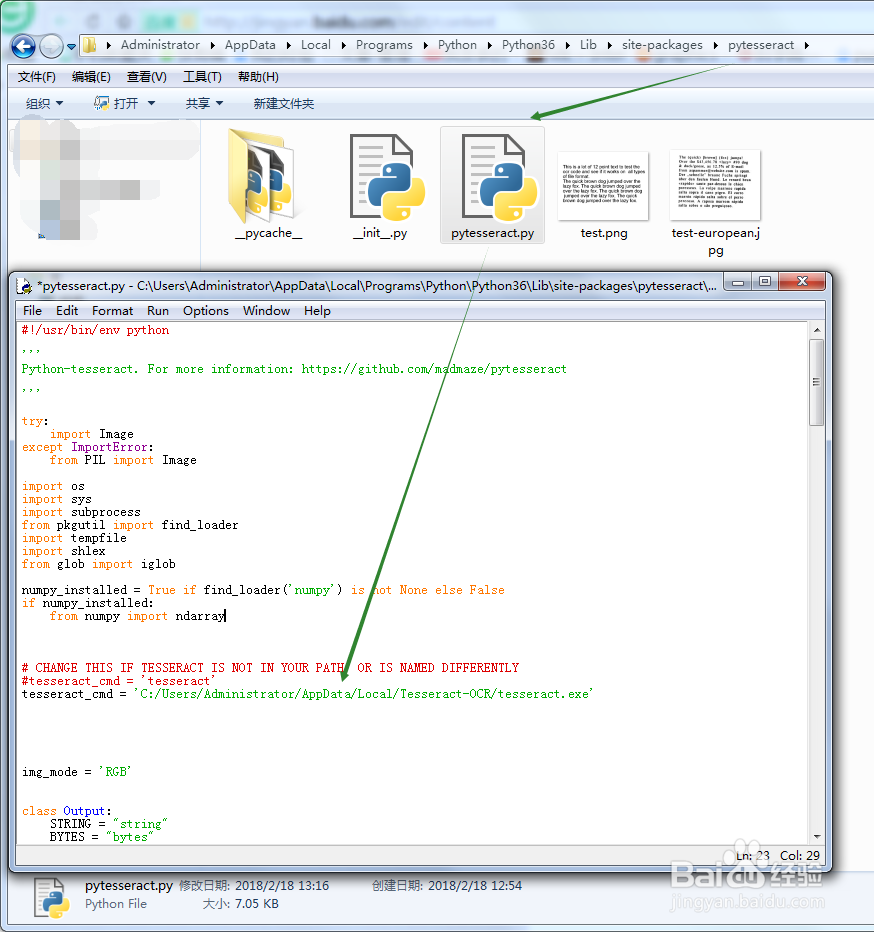Click 新建文件夹 to create a folder
This screenshot has height=932, width=874.
[x=284, y=103]
